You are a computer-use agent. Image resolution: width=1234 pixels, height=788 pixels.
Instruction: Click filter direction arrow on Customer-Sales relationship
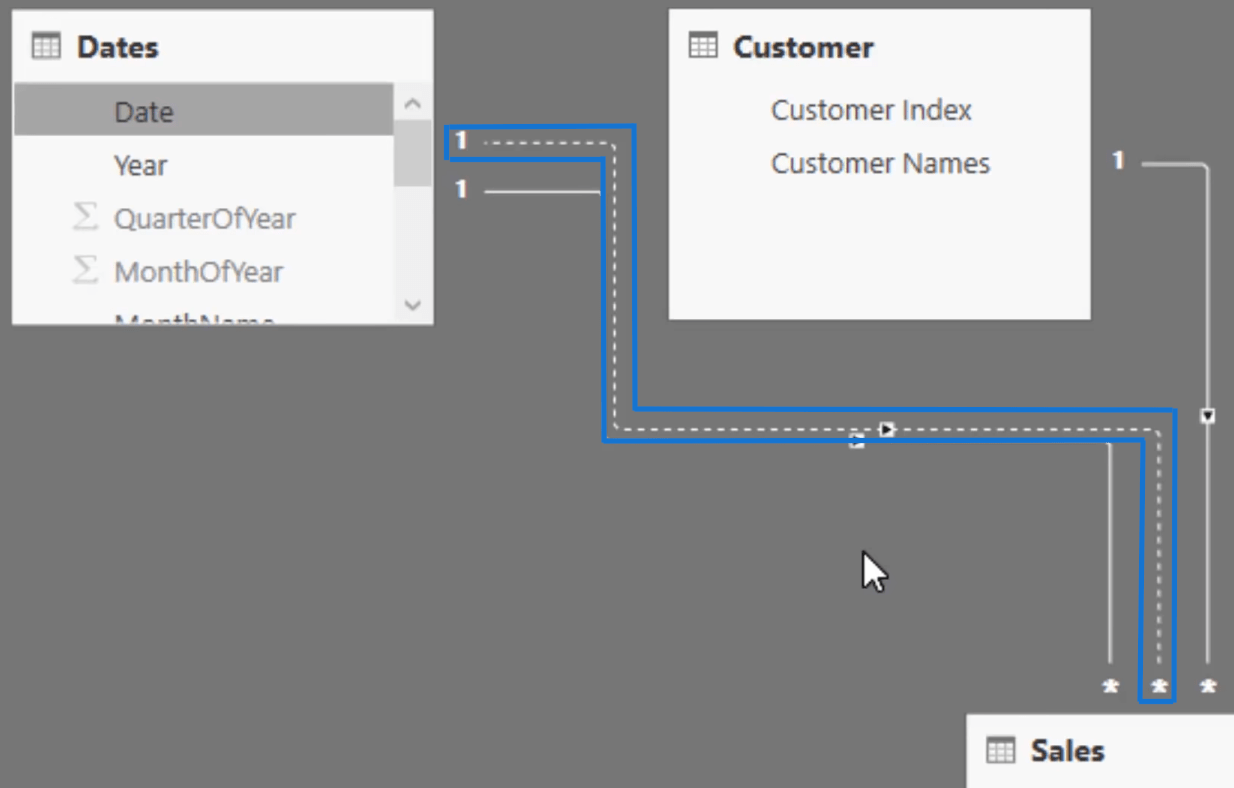coord(1208,415)
